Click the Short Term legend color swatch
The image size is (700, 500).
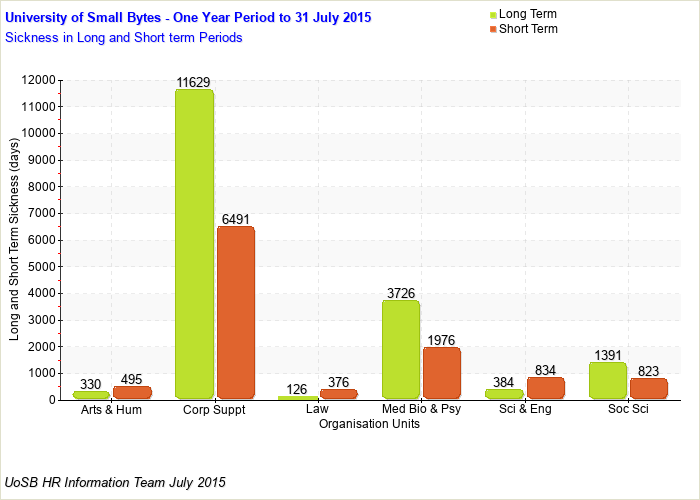[x=493, y=29]
